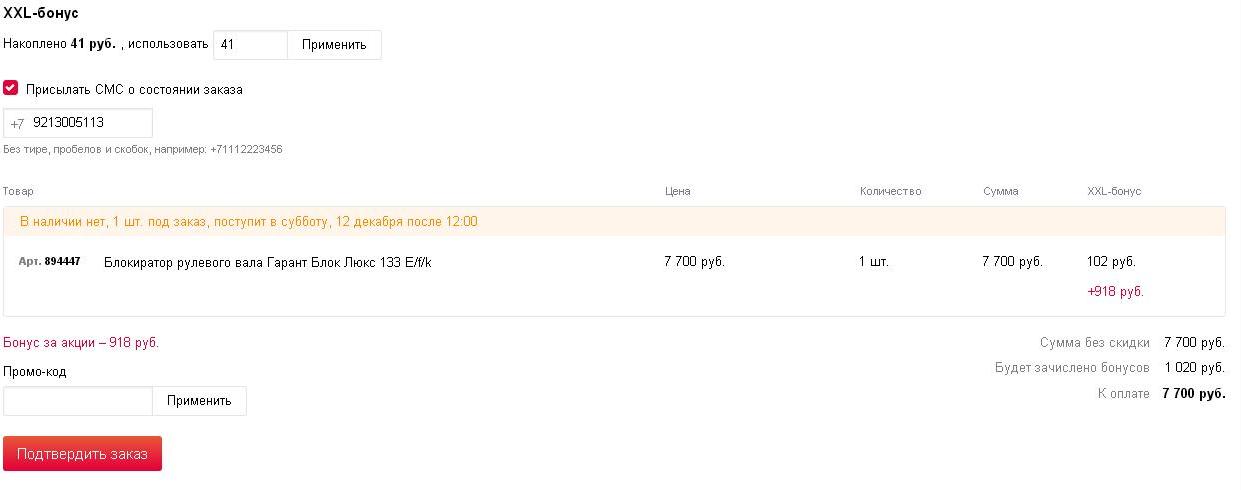Apply the XXL-бонус amount with Применить
The height and width of the screenshot is (490, 1241).
[x=334, y=45]
